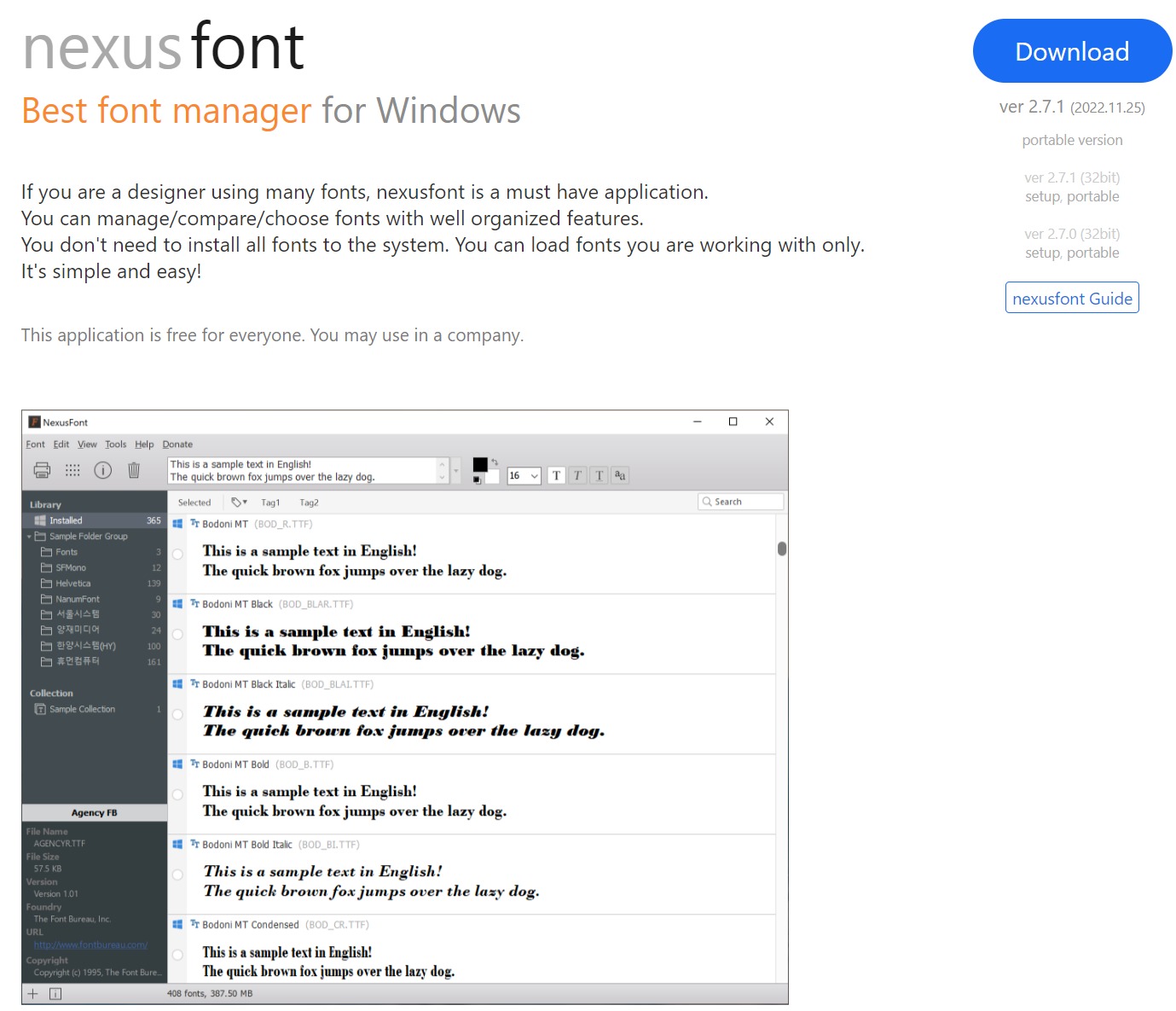Select the radio circle next to Bodoni MT
The width and height of the screenshot is (1176, 1011).
[x=177, y=554]
